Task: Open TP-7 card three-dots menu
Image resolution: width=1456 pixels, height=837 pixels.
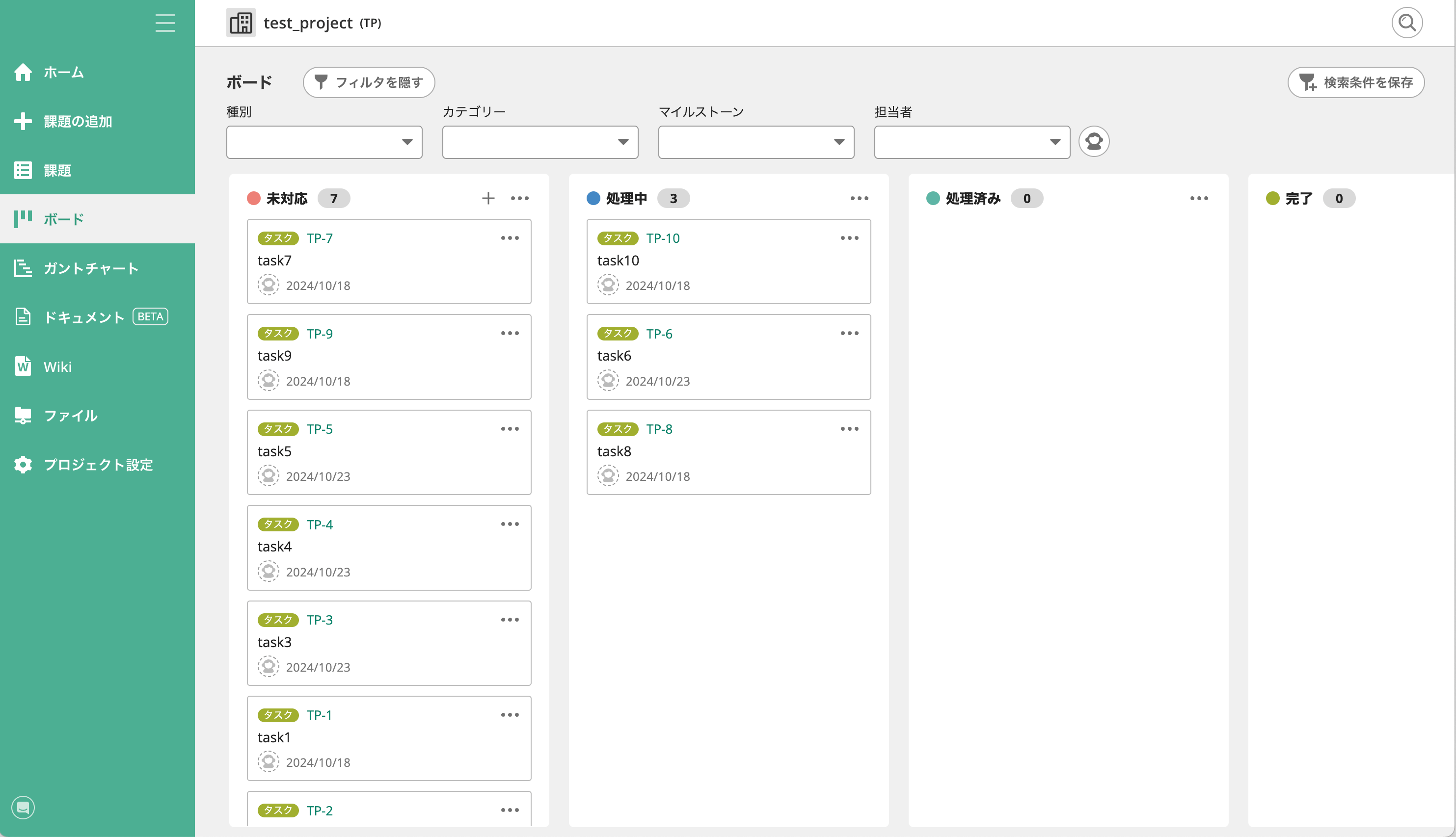Action: coord(510,238)
